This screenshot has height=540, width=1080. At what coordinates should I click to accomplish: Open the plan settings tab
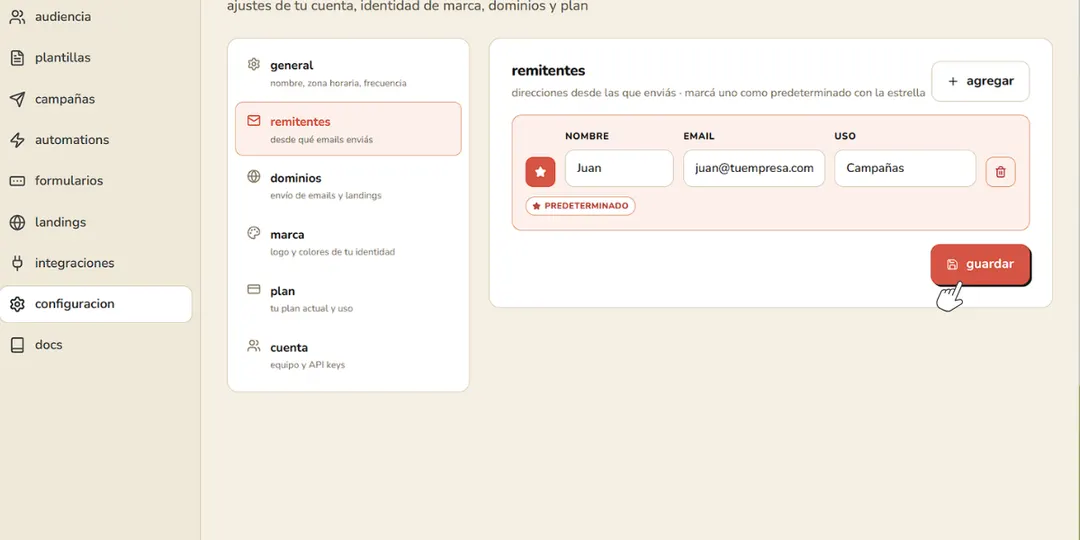pyautogui.click(x=349, y=298)
